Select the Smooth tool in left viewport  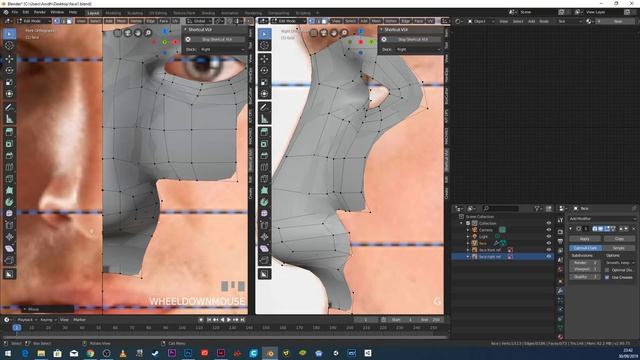click(x=9, y=213)
